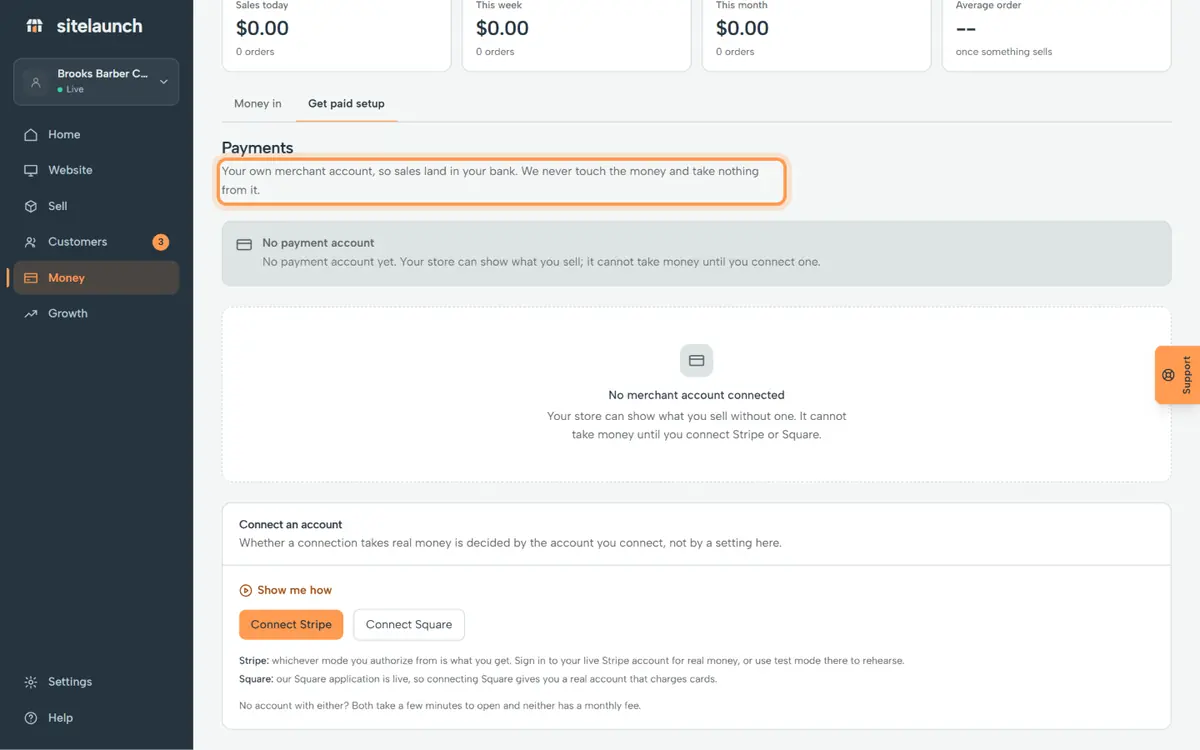The image size is (1200, 750).
Task: Open Settings in the sidebar
Action: click(96, 682)
